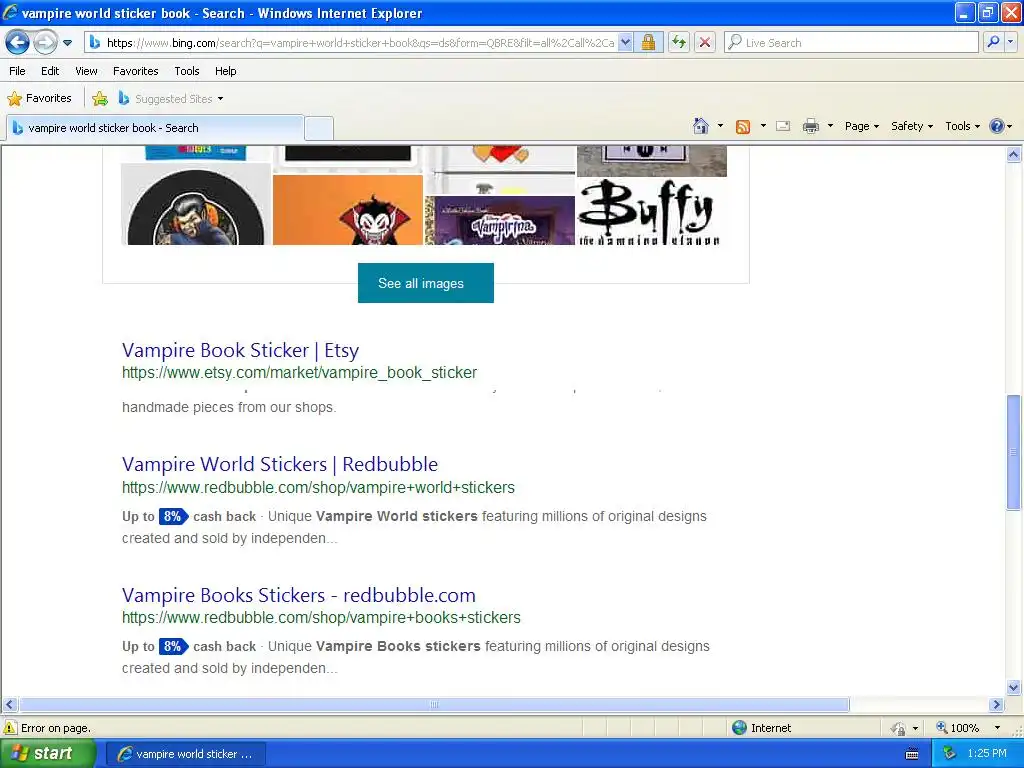Click the Live Search box
This screenshot has width=1024, height=768.
tap(852, 43)
